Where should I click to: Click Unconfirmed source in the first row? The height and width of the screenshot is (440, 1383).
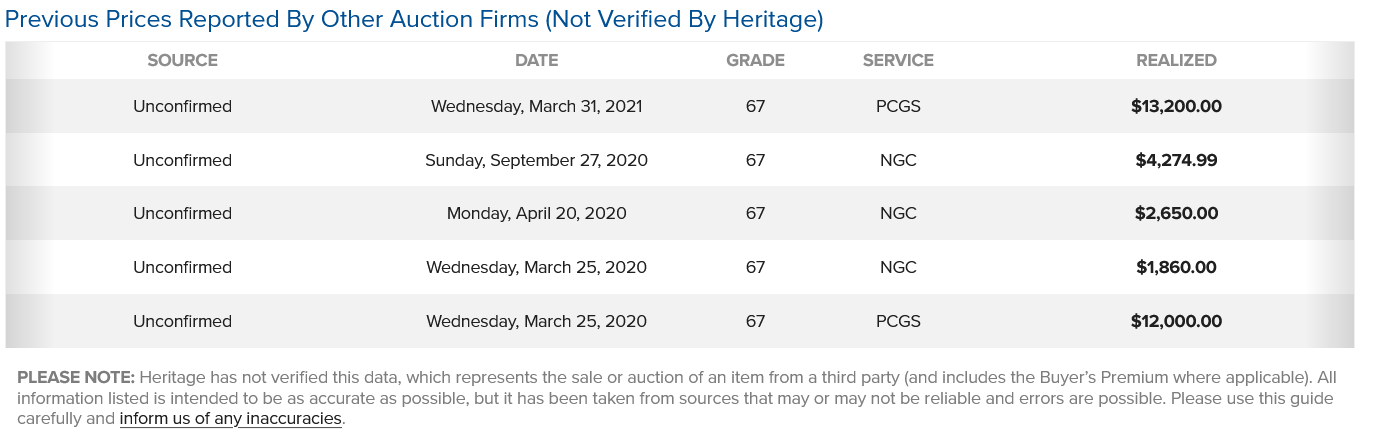pos(182,106)
